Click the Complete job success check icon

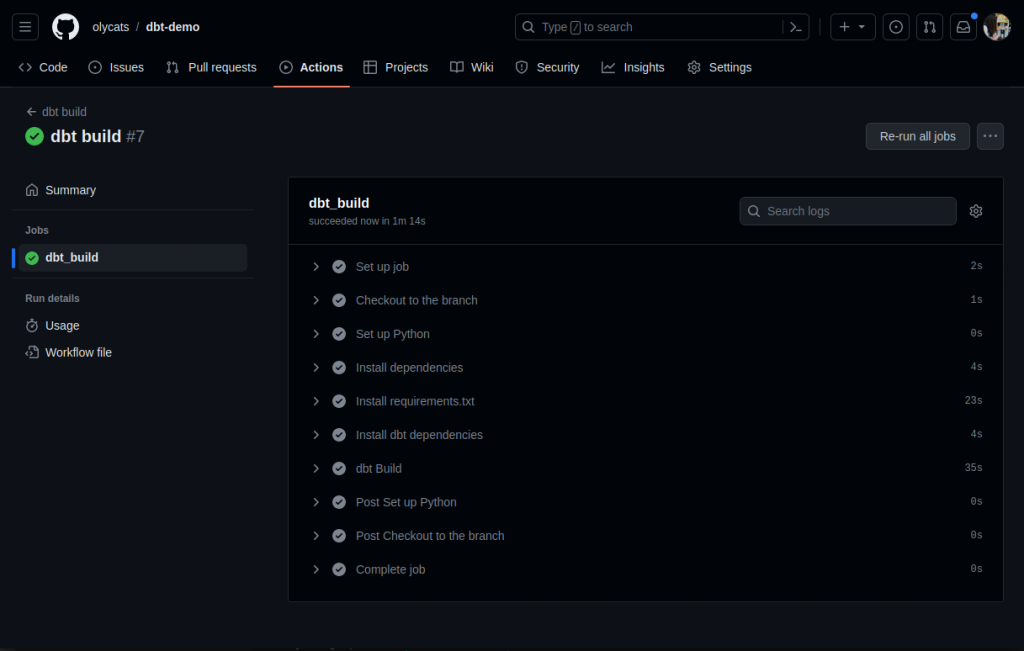point(339,569)
